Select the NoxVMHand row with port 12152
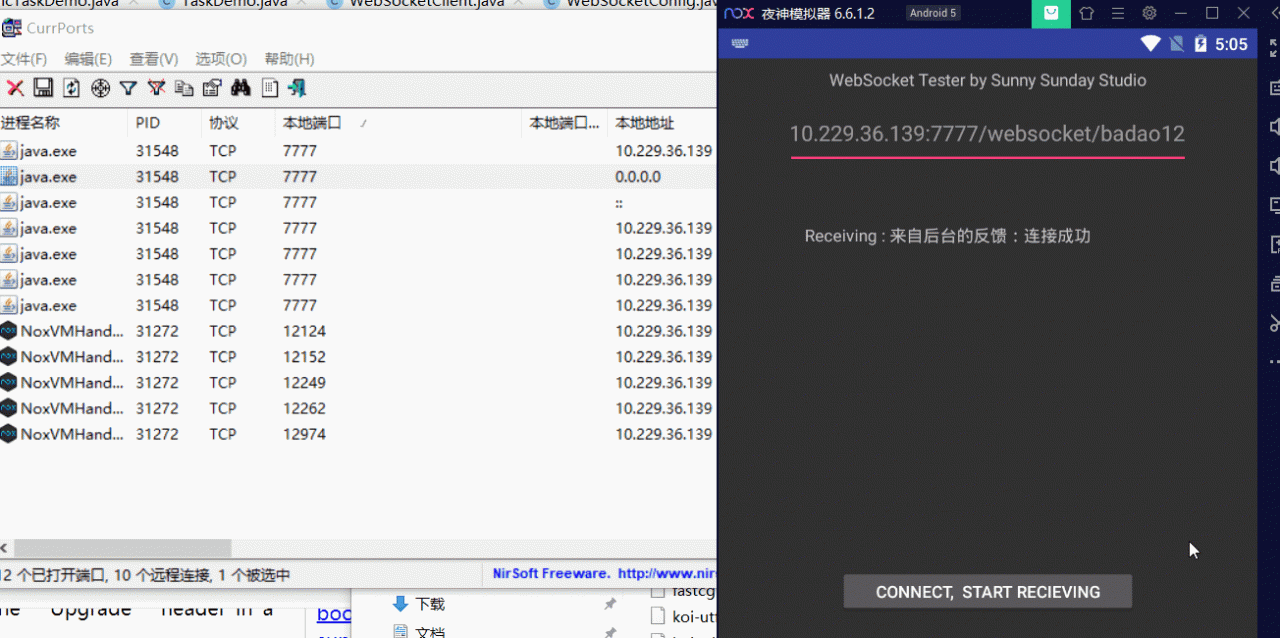Screen dimensions: 1280x638 point(358,357)
